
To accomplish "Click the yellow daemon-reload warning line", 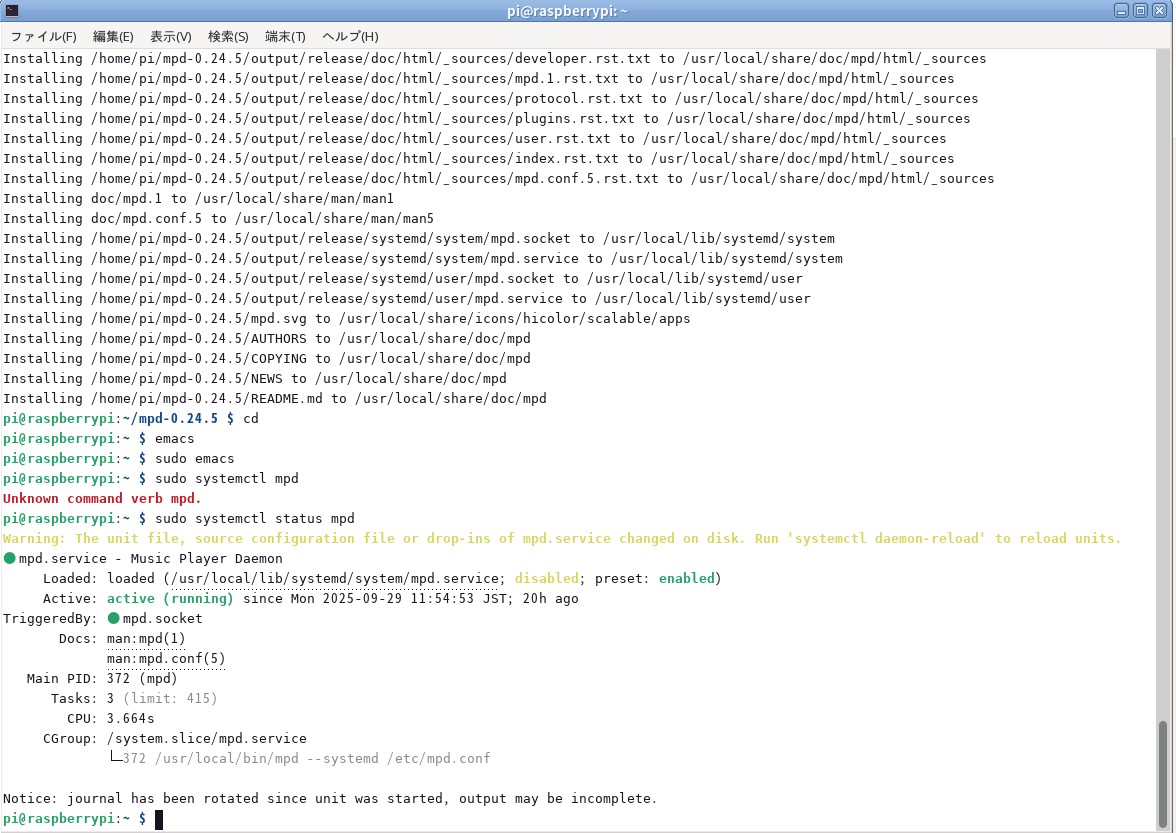I will (562, 538).
